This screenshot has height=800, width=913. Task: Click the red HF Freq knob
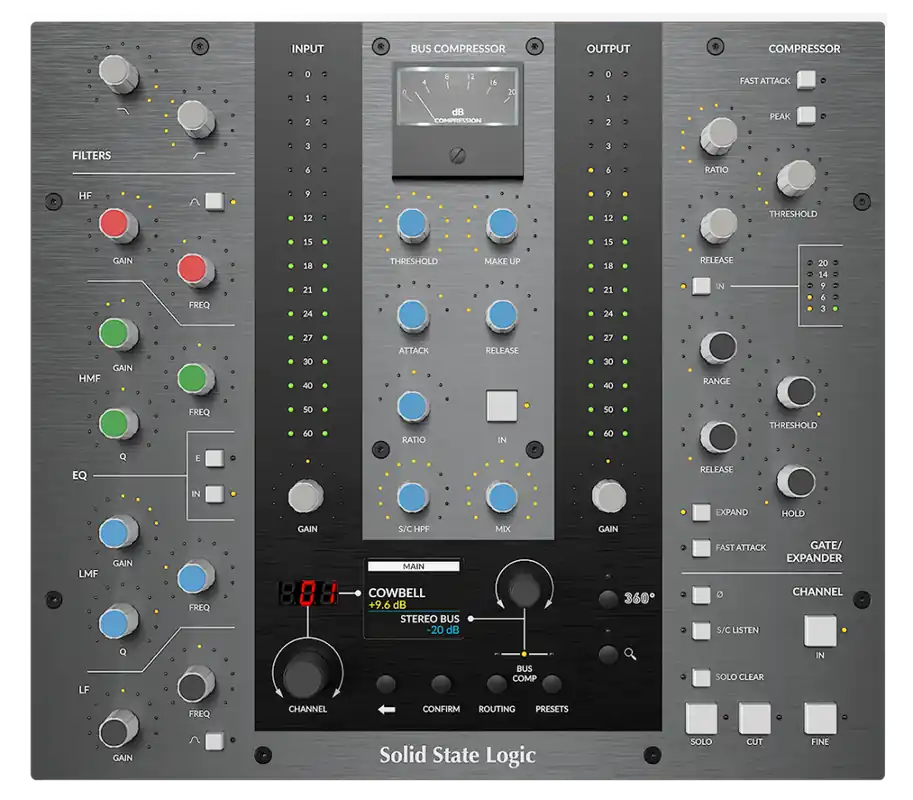[196, 270]
